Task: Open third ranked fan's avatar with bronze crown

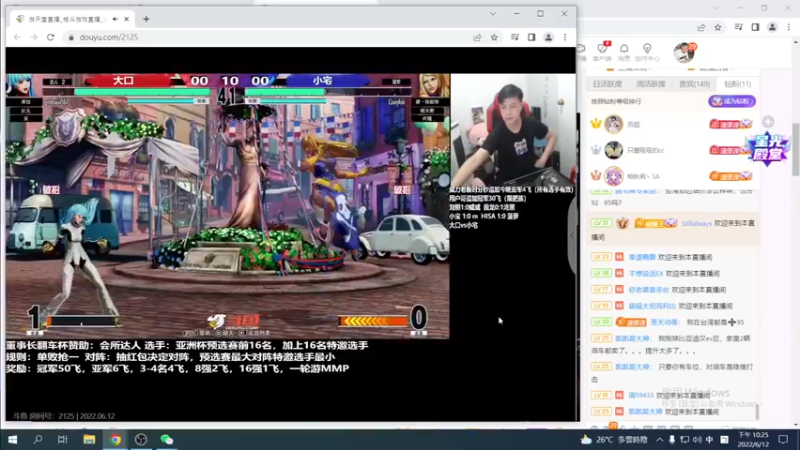Action: coord(613,176)
